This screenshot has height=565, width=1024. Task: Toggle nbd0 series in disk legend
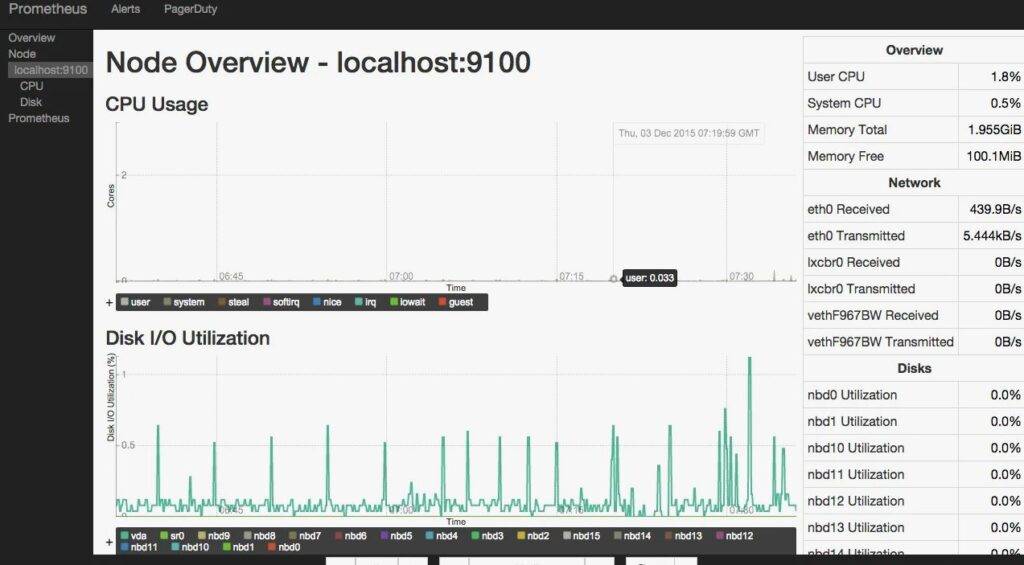tap(284, 547)
